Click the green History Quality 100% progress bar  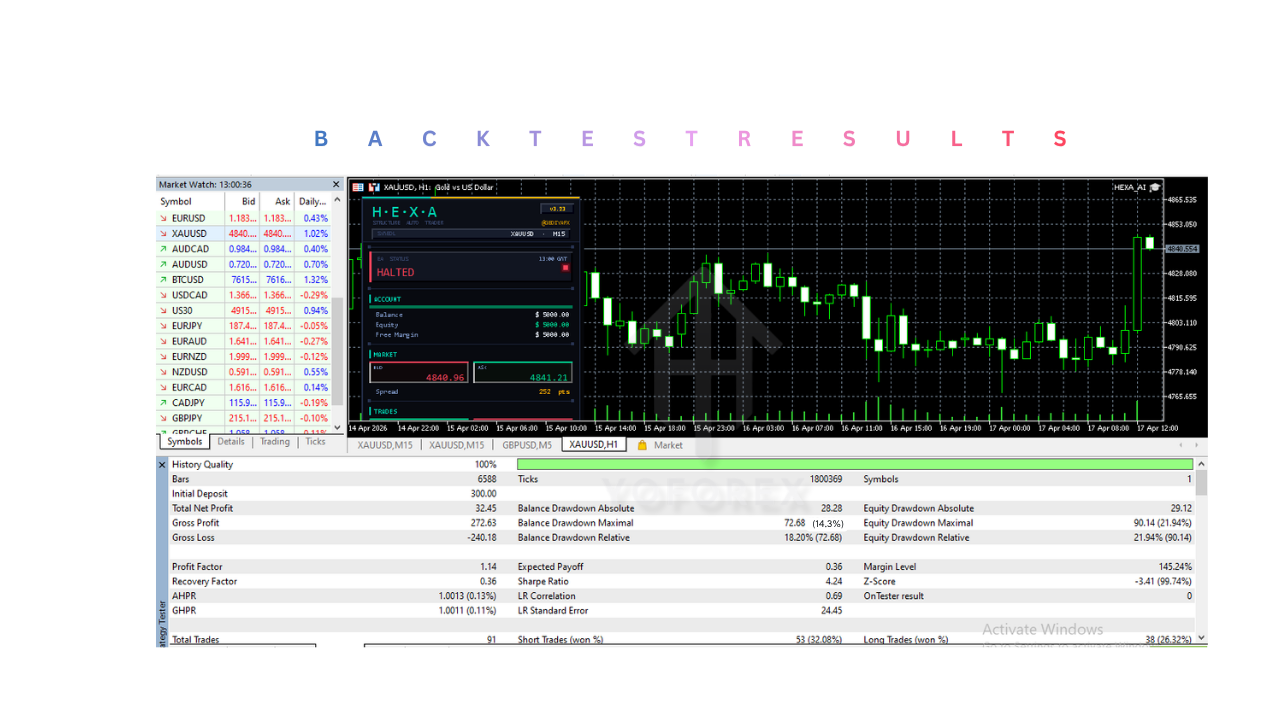click(850, 464)
